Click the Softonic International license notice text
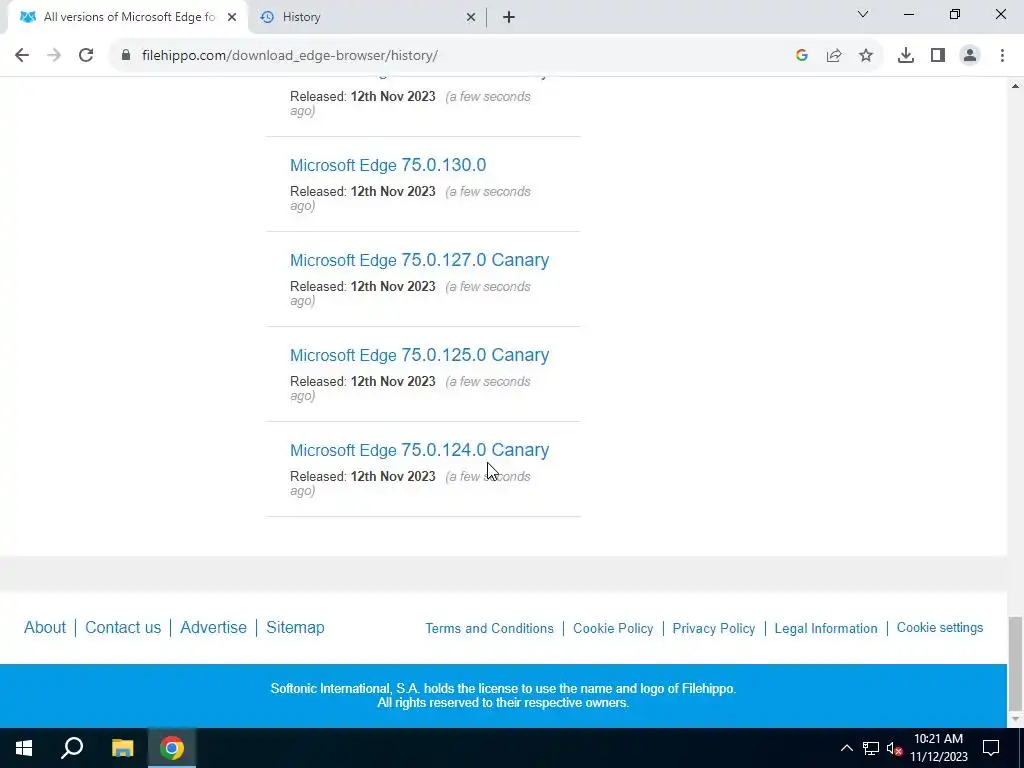The height and width of the screenshot is (768, 1024). point(503,696)
